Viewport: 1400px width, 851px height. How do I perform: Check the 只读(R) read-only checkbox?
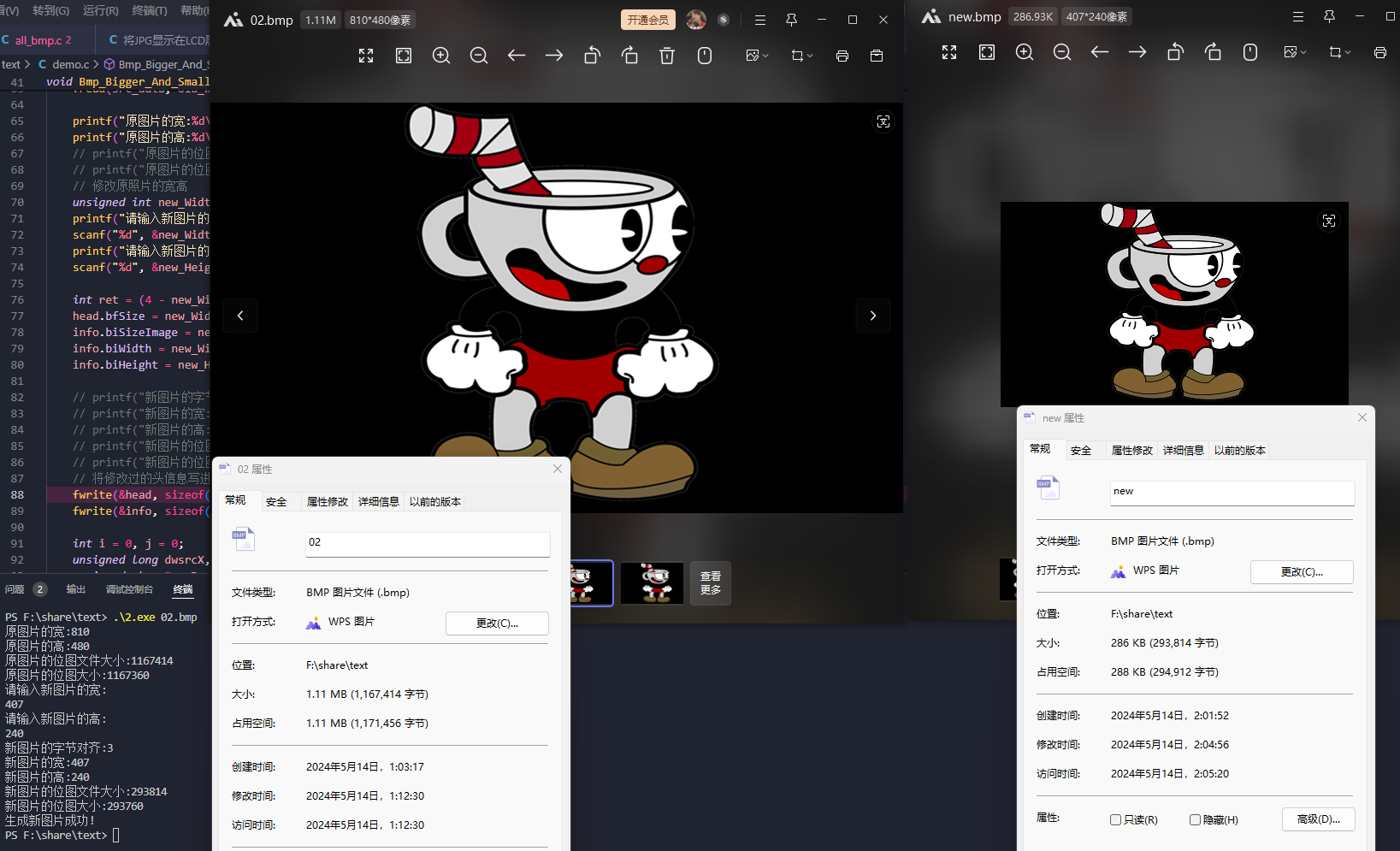coord(1115,820)
